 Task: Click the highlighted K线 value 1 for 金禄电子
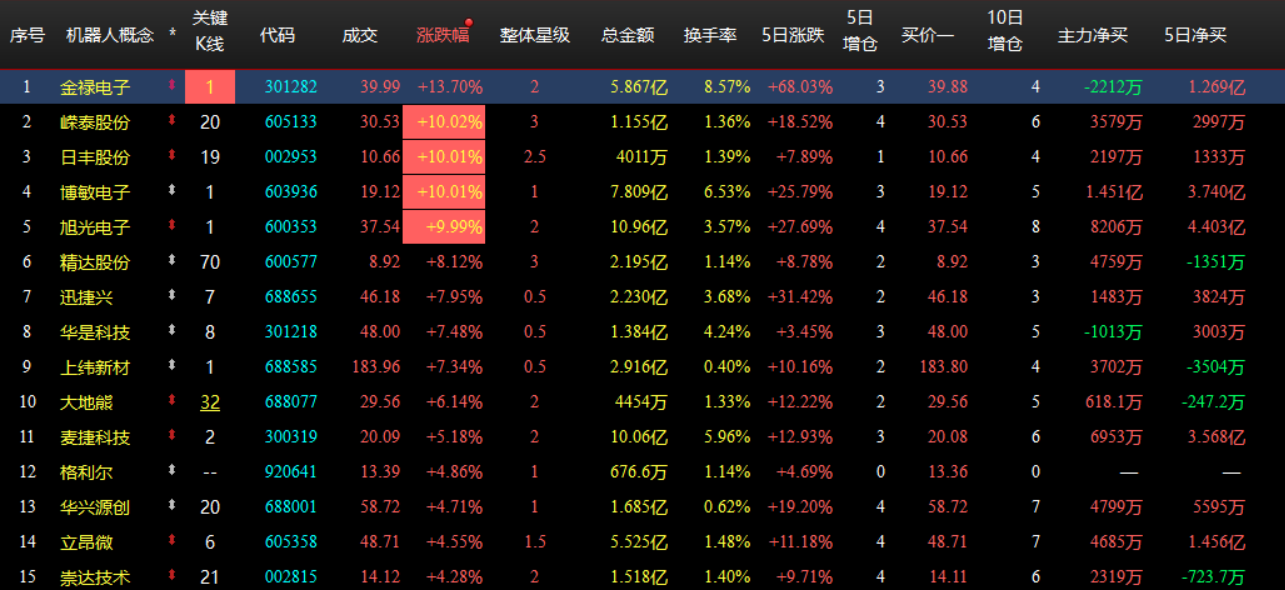tap(210, 87)
